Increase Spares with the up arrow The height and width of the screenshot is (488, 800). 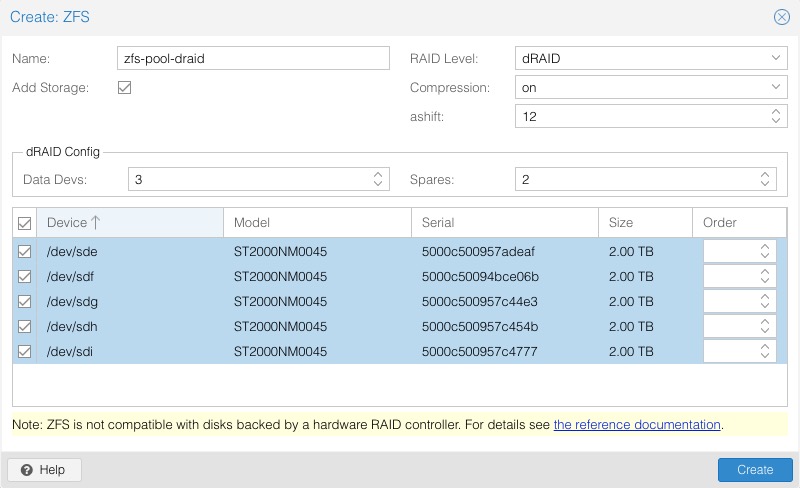point(764,175)
